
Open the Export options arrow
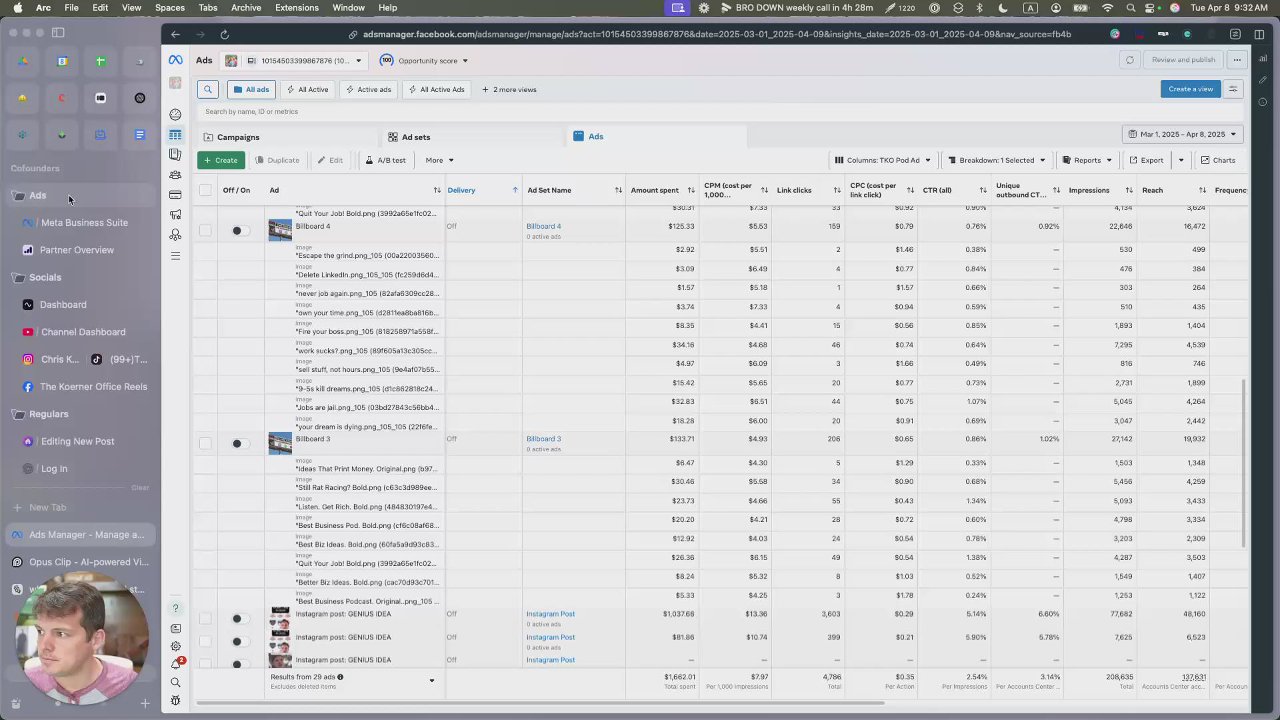coord(1181,160)
